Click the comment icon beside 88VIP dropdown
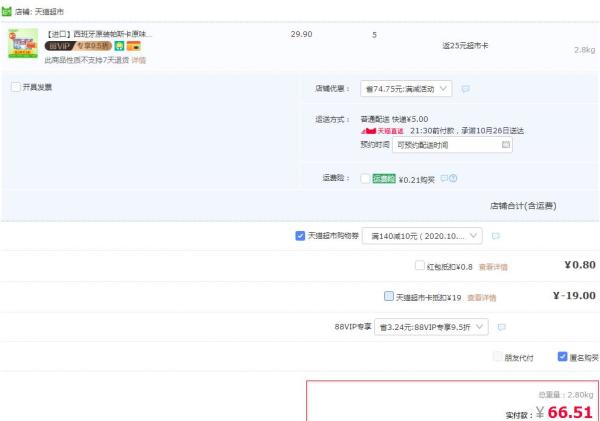This screenshot has width=600, height=421. [501, 327]
